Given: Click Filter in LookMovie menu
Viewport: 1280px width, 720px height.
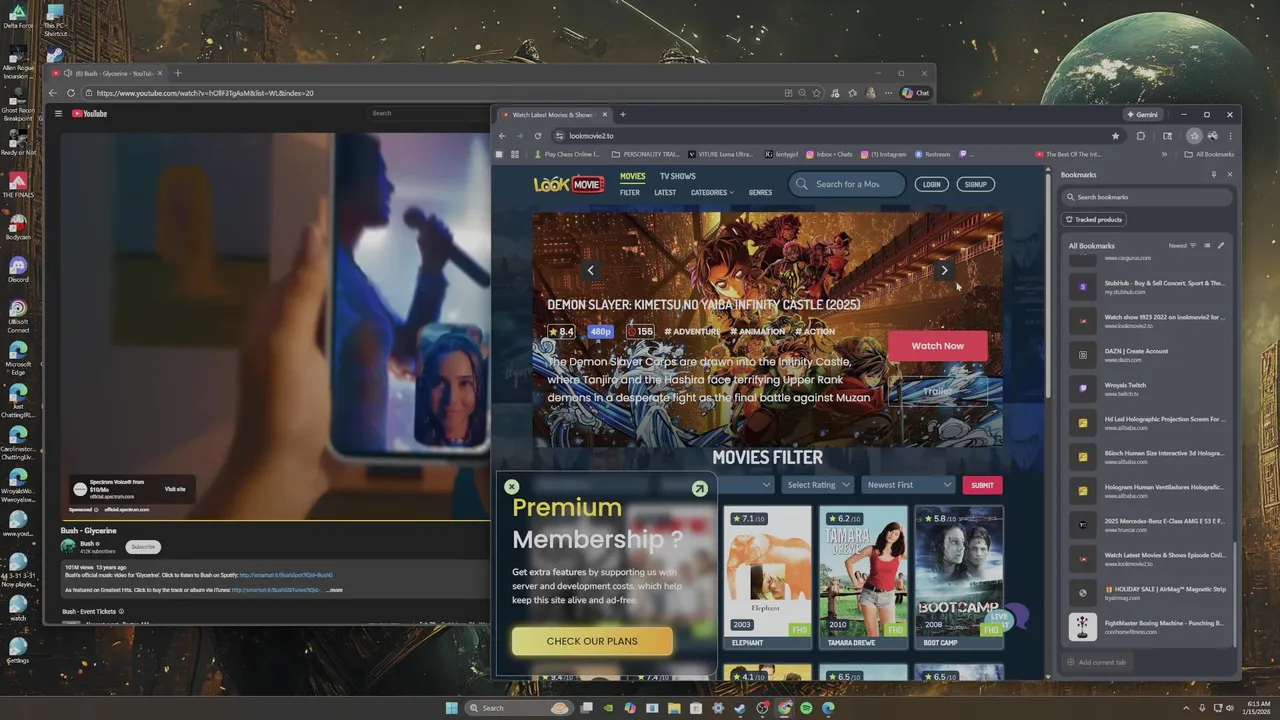Looking at the screenshot, I should pyautogui.click(x=629, y=192).
